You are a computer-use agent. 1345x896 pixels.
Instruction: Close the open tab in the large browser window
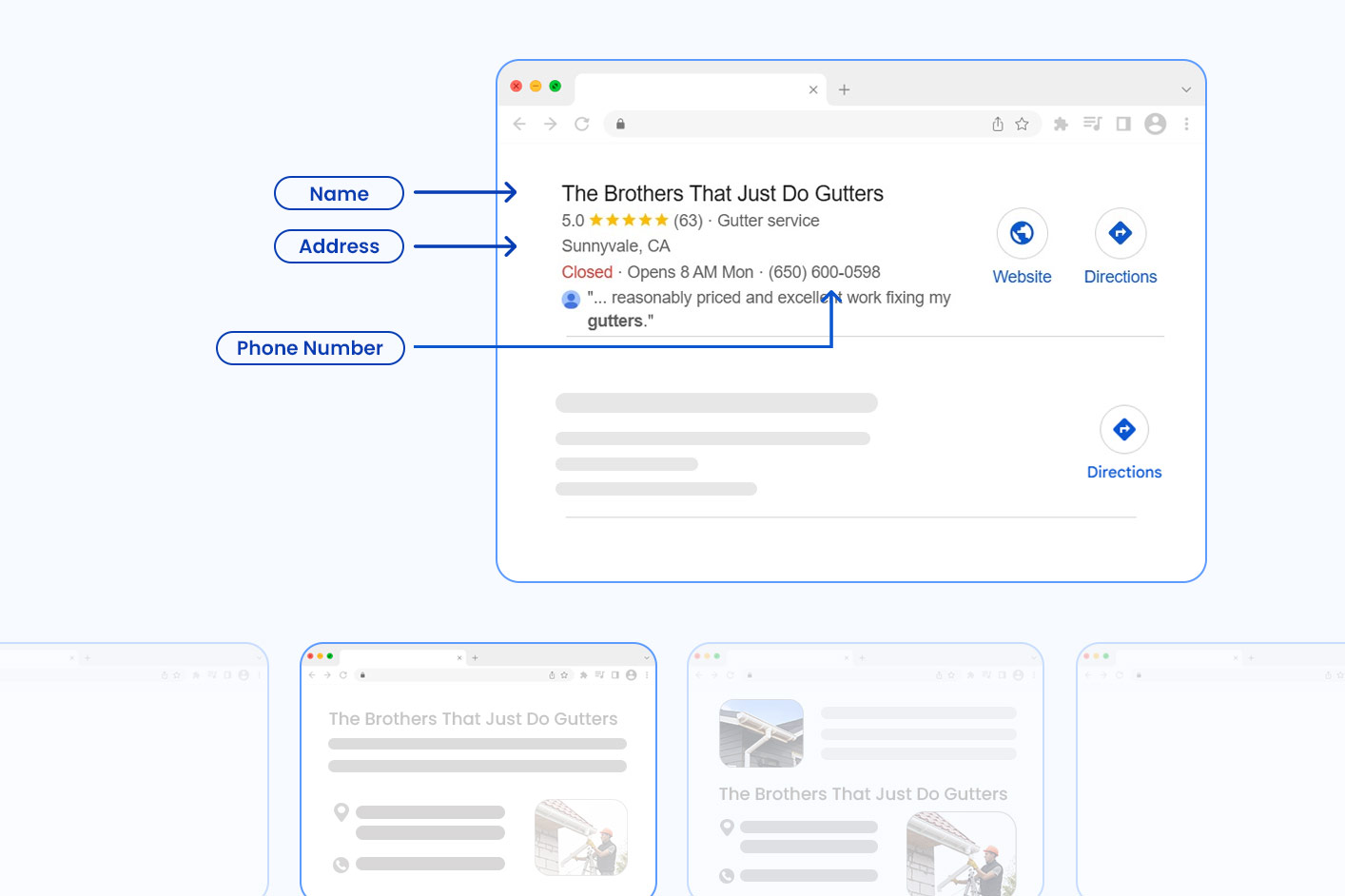tap(813, 89)
